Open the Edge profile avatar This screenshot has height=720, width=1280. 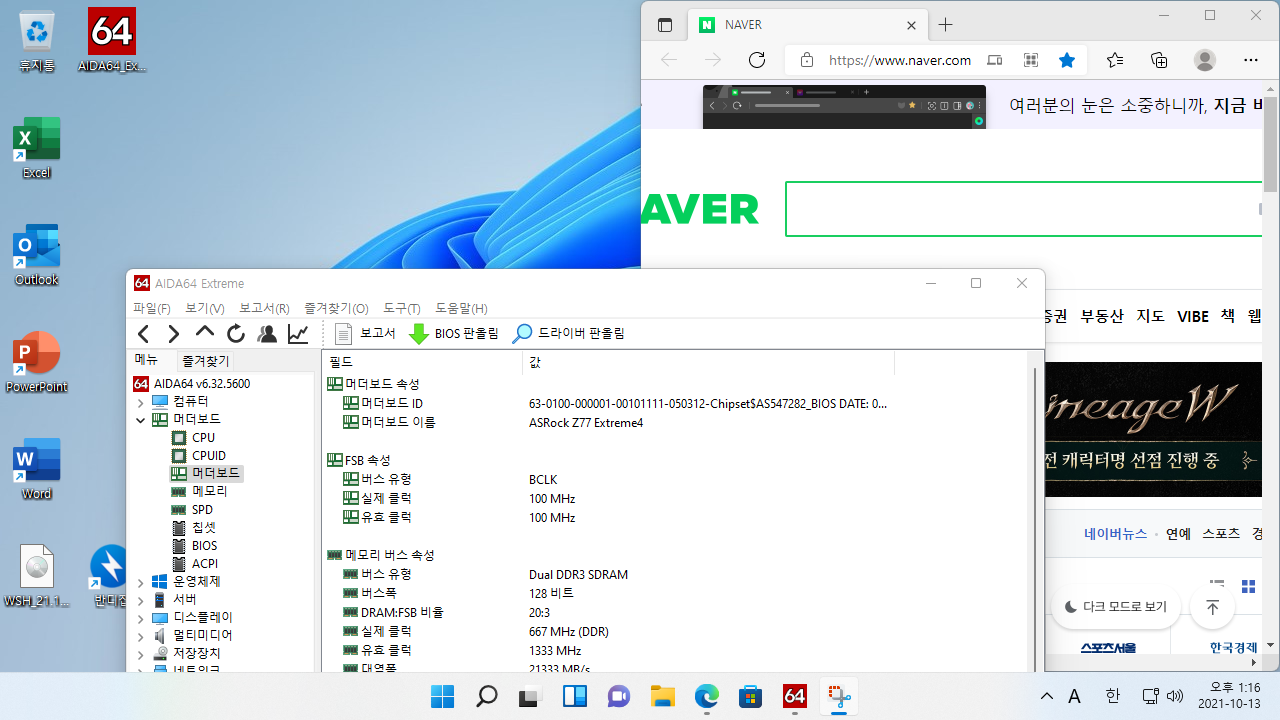pyautogui.click(x=1205, y=60)
